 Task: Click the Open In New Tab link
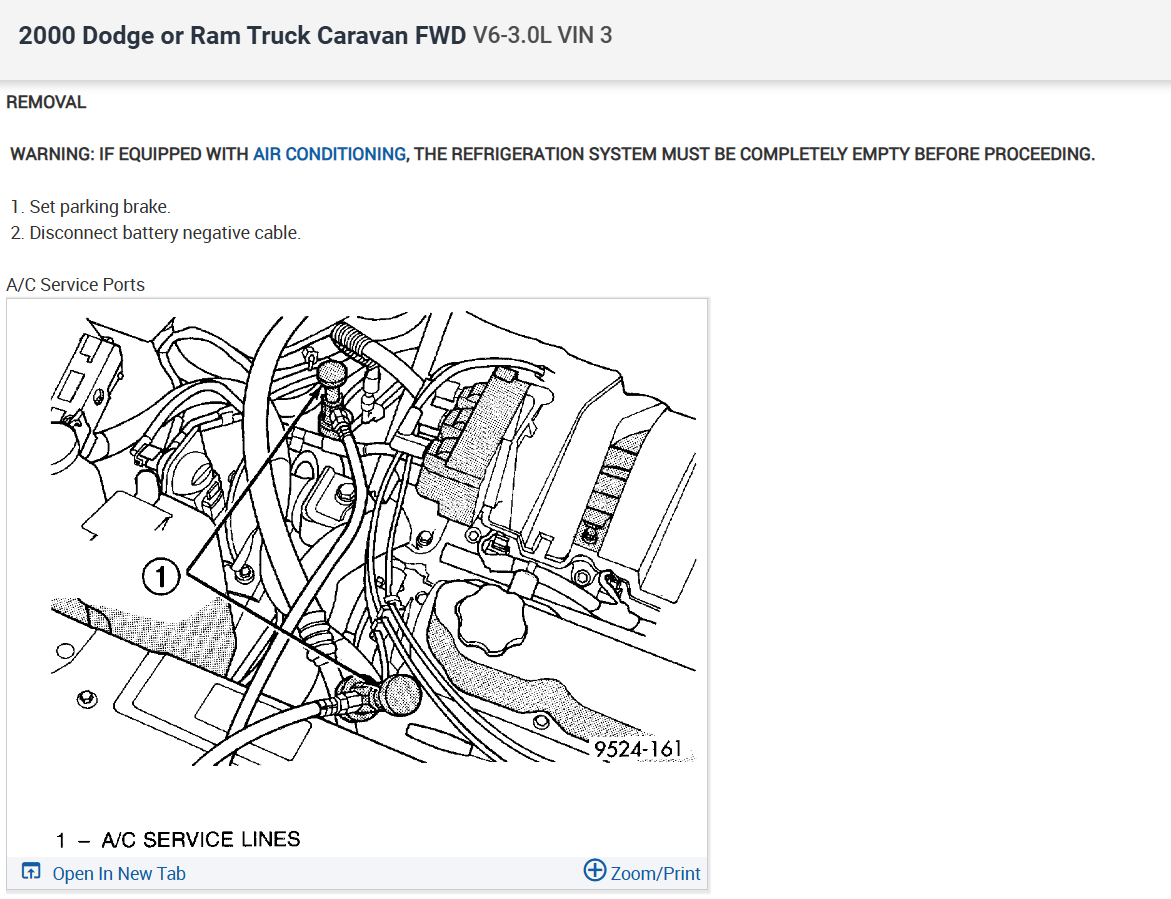[119, 873]
